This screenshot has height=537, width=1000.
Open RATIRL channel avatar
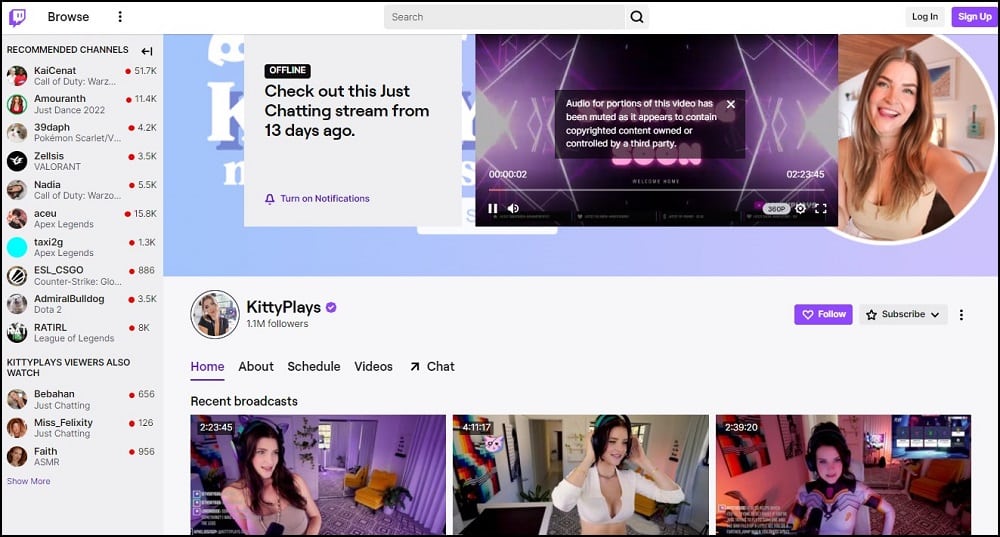click(x=17, y=332)
